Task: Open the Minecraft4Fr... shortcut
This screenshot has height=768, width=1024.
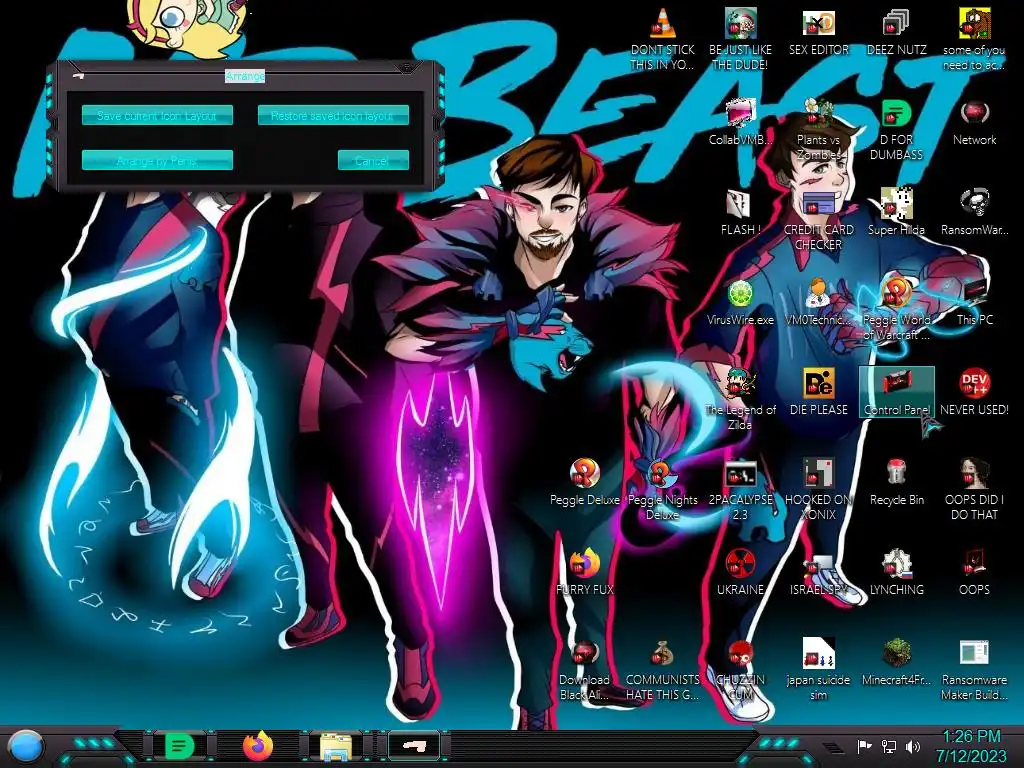Action: (896, 663)
